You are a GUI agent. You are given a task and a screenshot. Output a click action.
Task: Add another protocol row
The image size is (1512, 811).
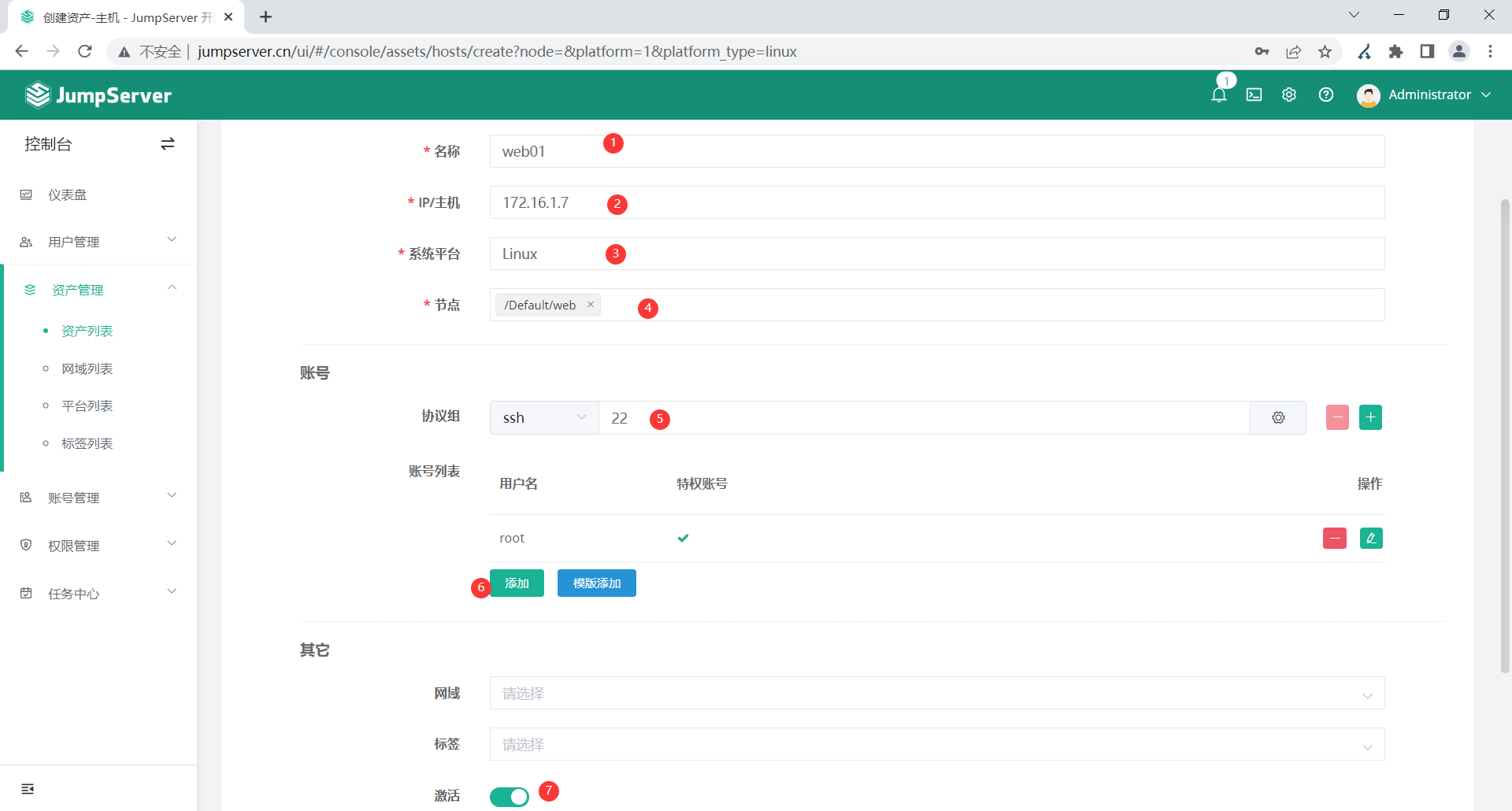[1370, 417]
